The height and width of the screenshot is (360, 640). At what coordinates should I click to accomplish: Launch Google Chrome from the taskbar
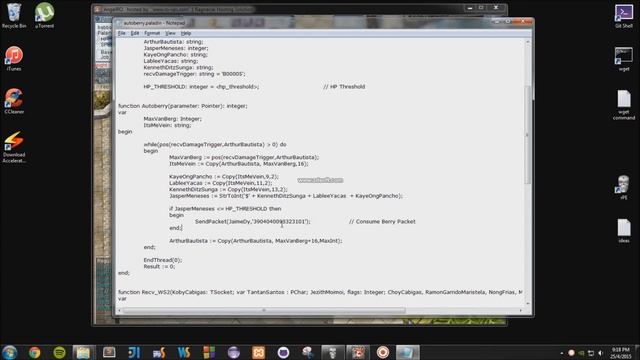35,352
